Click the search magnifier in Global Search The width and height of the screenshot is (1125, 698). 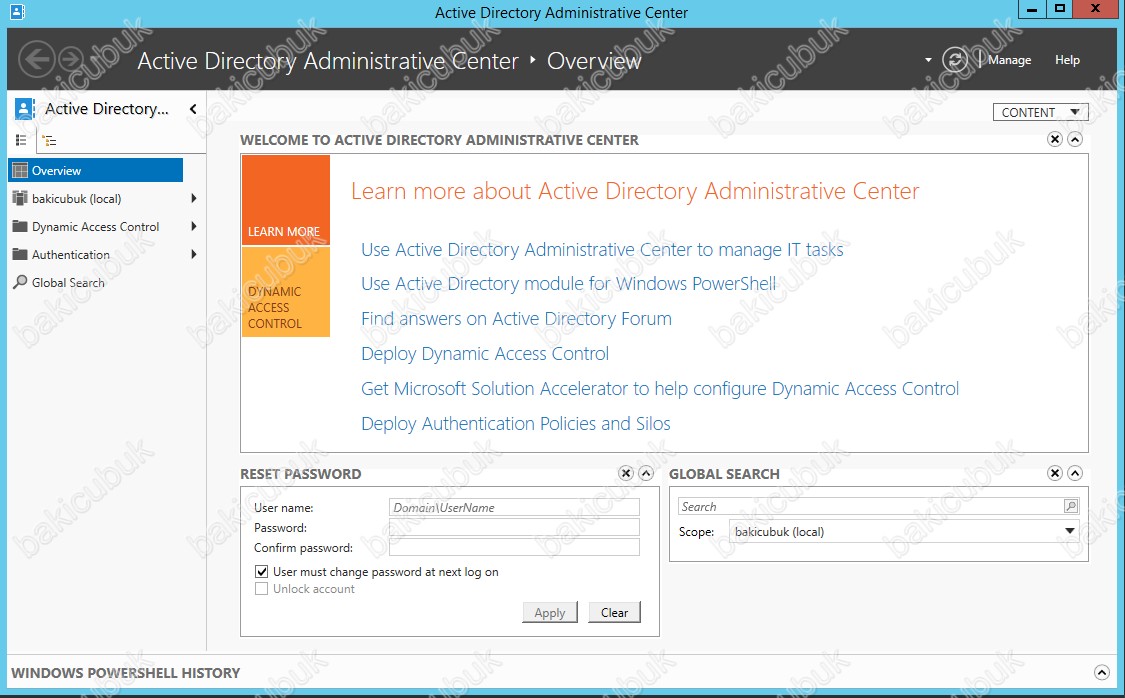pos(1070,506)
